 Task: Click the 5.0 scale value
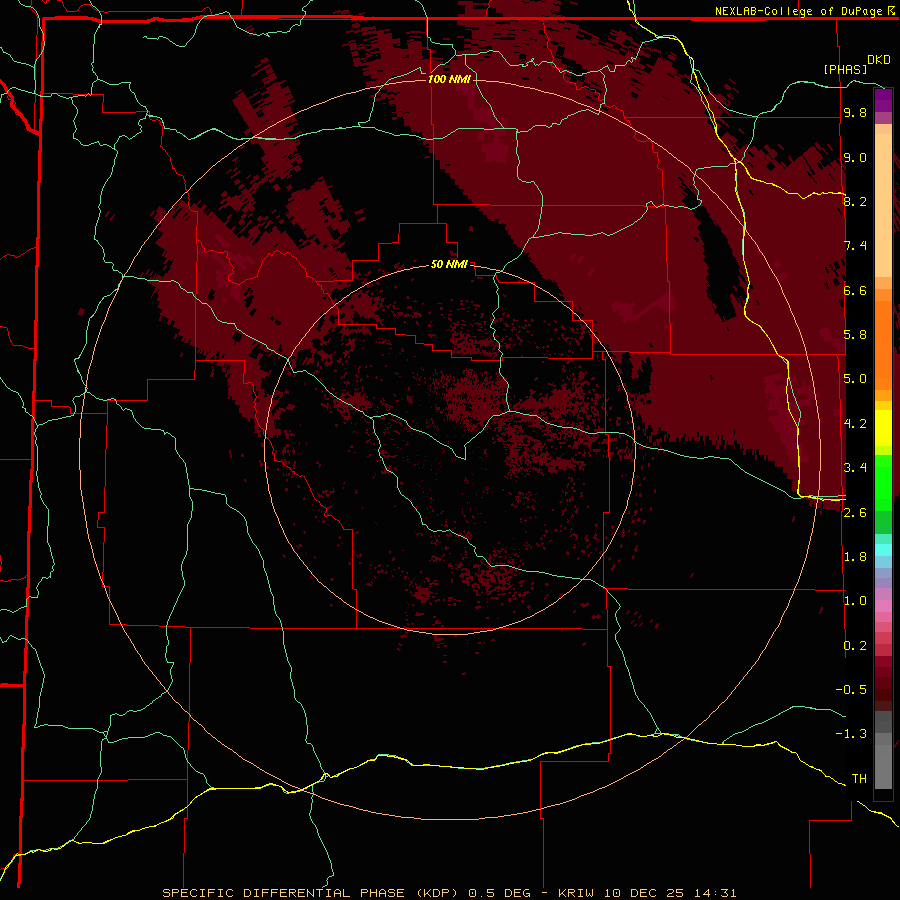tap(855, 379)
